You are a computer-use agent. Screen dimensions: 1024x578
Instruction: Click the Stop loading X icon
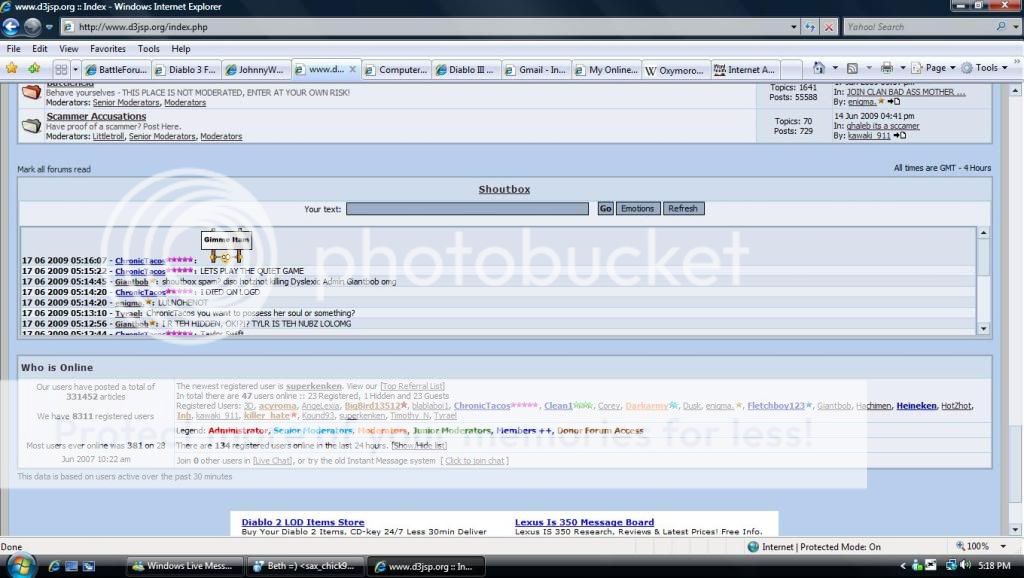[x=828, y=27]
